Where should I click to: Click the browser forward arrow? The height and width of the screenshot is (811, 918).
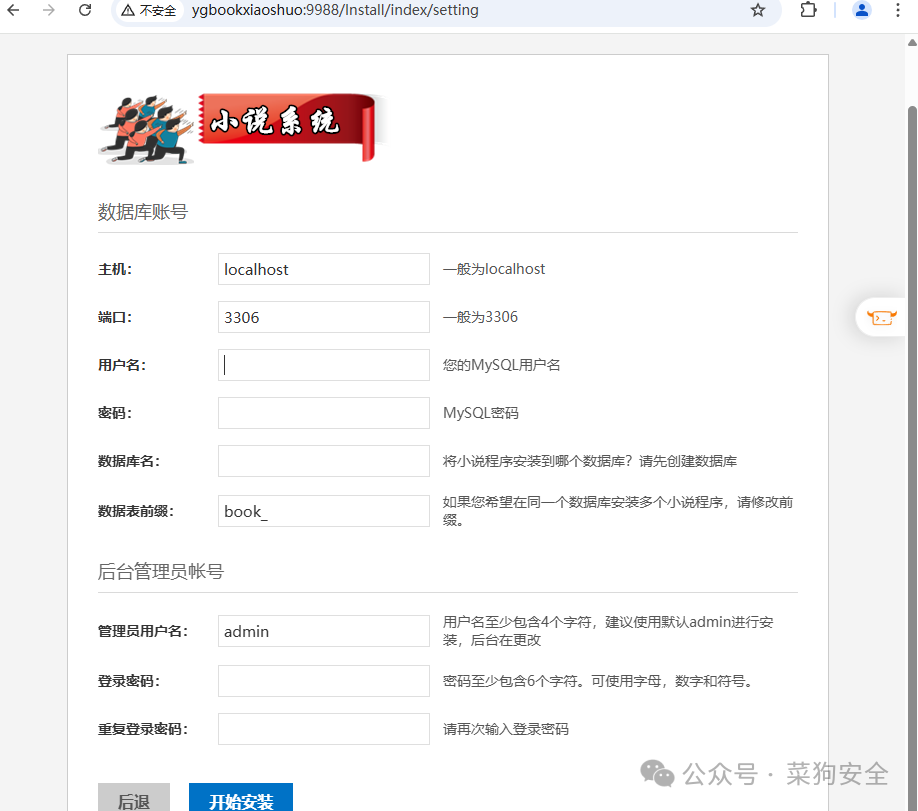click(x=49, y=10)
